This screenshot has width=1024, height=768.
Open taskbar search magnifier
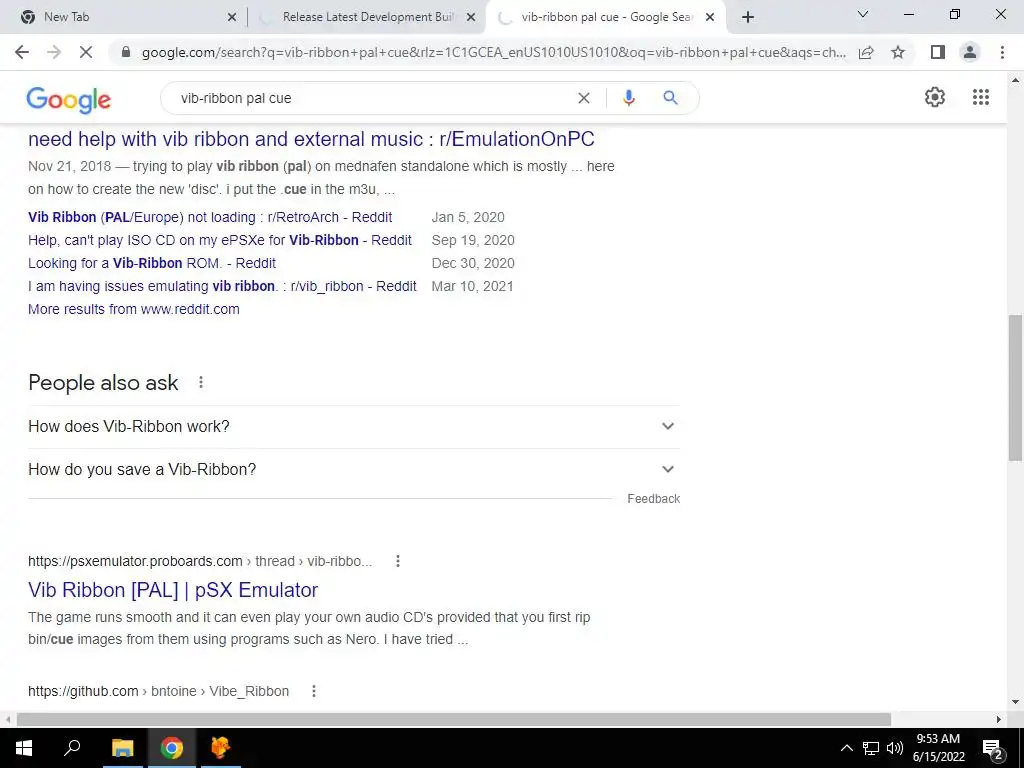(72, 748)
